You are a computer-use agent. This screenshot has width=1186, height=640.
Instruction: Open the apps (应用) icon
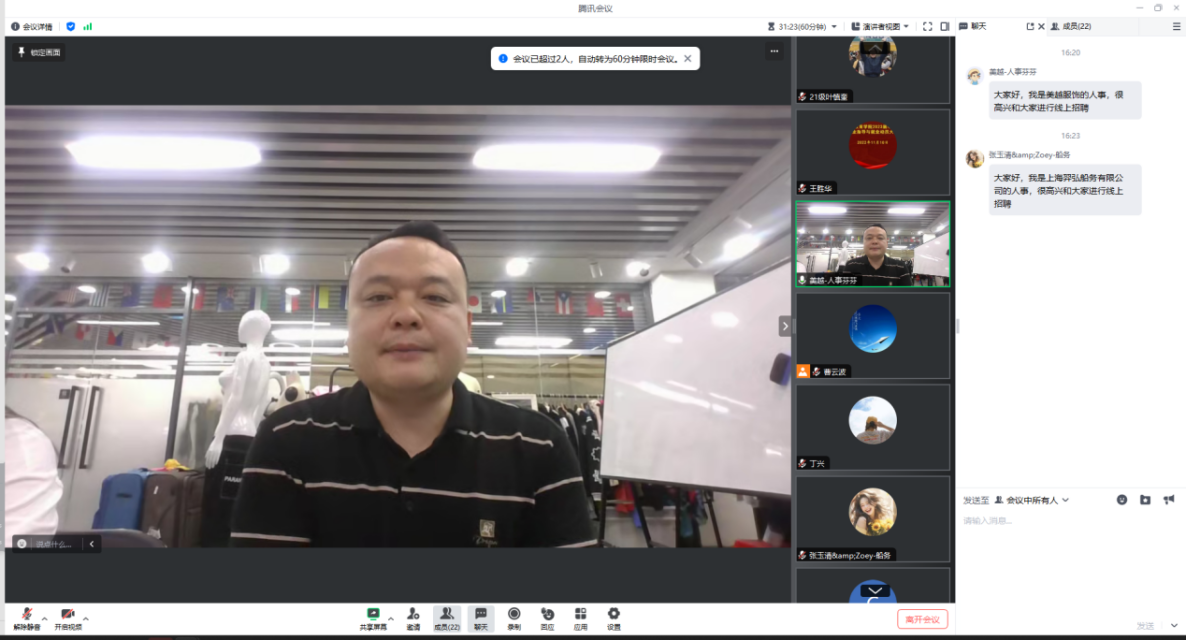[x=580, y=615]
